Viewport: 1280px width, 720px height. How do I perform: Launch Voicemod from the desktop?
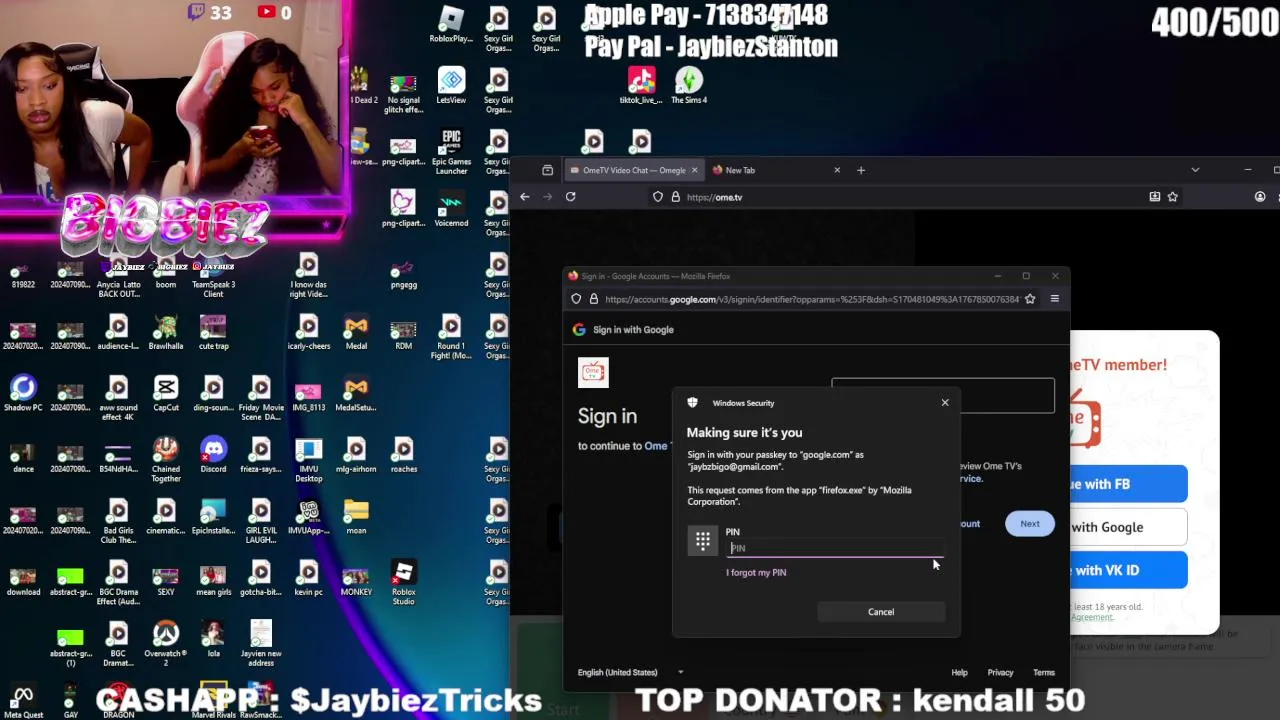[x=451, y=208]
